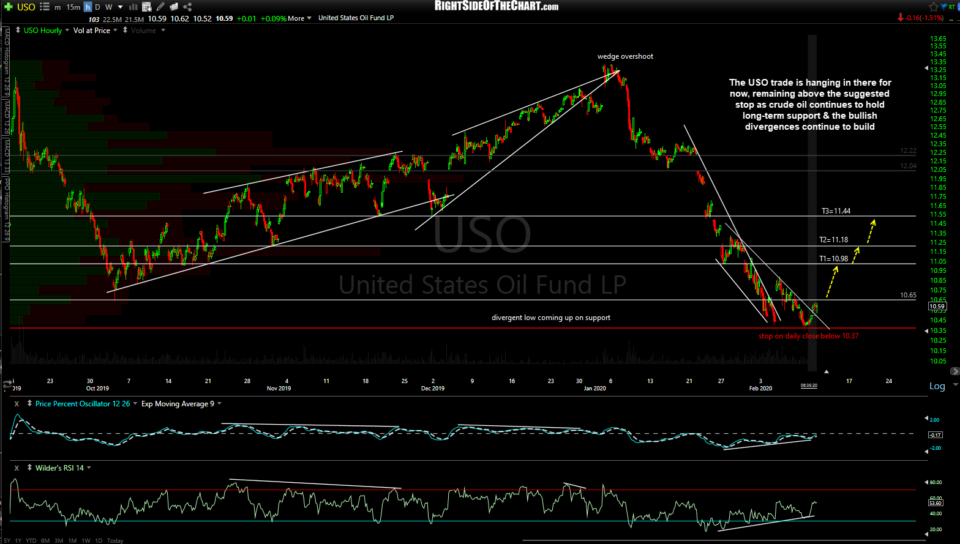This screenshot has height=544, width=960.
Task: Click the 12.04 price level label
Action: coord(908,166)
